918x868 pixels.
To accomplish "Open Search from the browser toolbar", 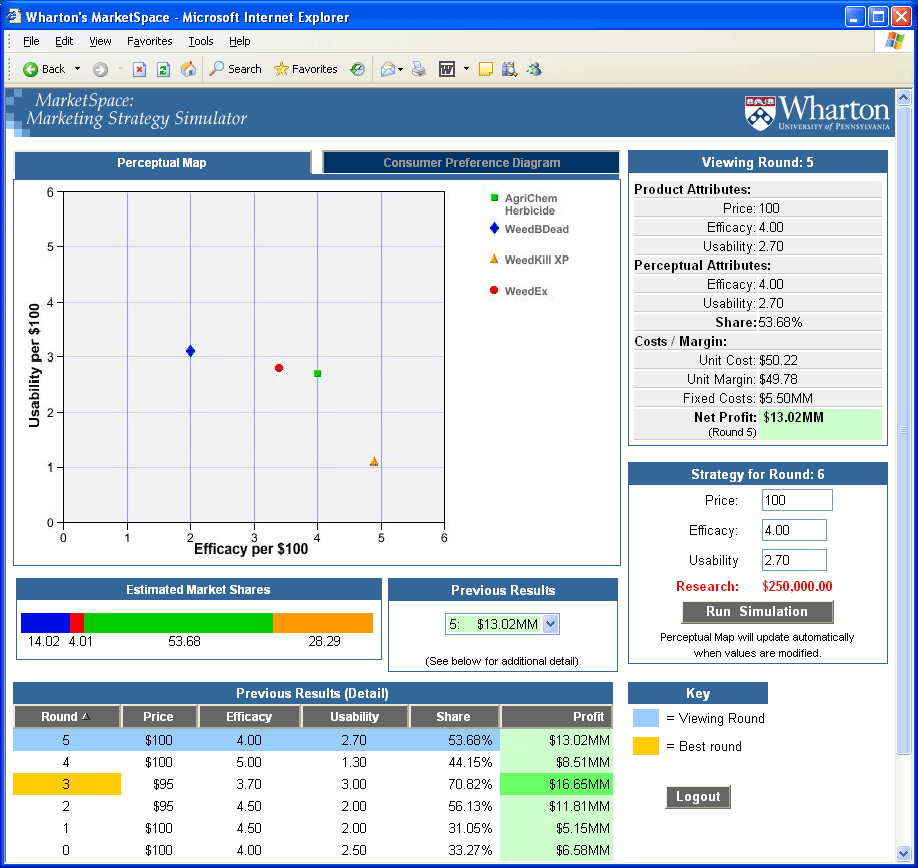I will [235, 69].
